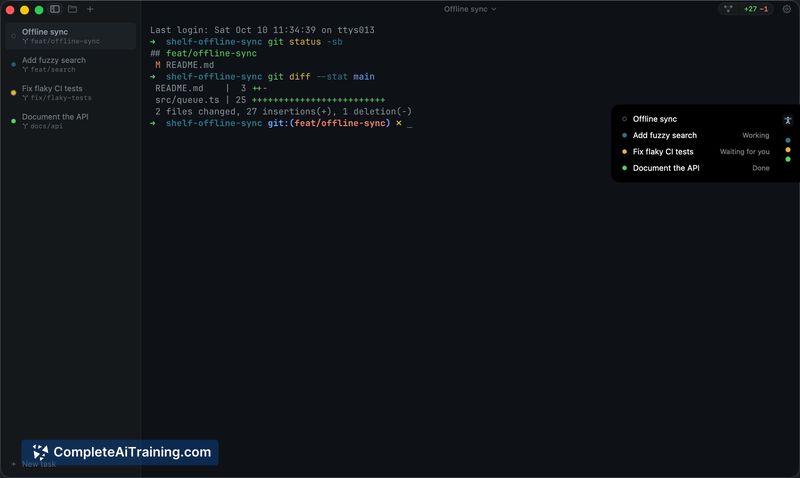This screenshot has width=800, height=478.
Task: Click floating panel dot beside Offline sync
Action: click(x=624, y=119)
